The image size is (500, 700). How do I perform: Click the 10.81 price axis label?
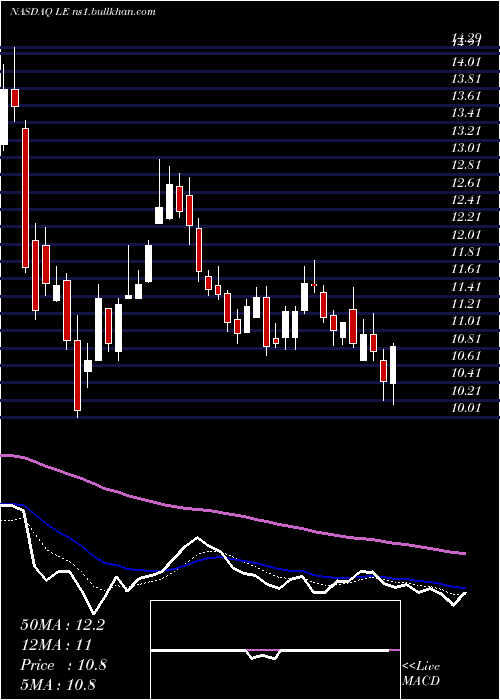pos(466,338)
